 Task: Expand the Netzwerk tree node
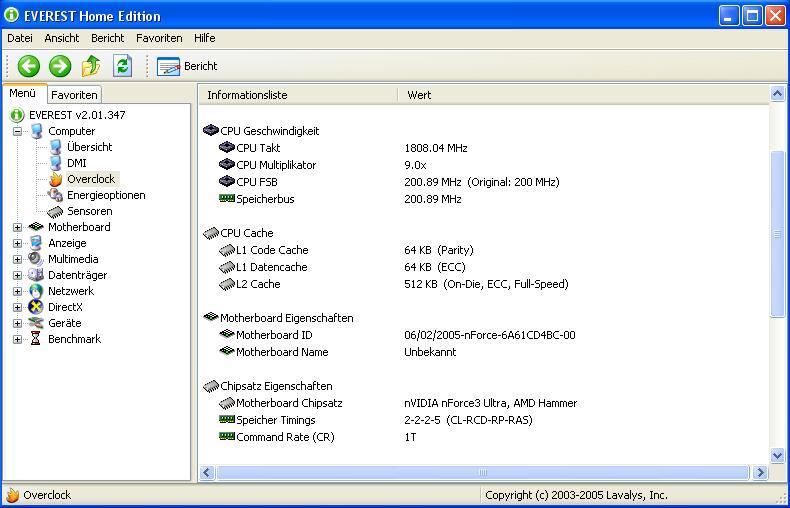coord(17,291)
